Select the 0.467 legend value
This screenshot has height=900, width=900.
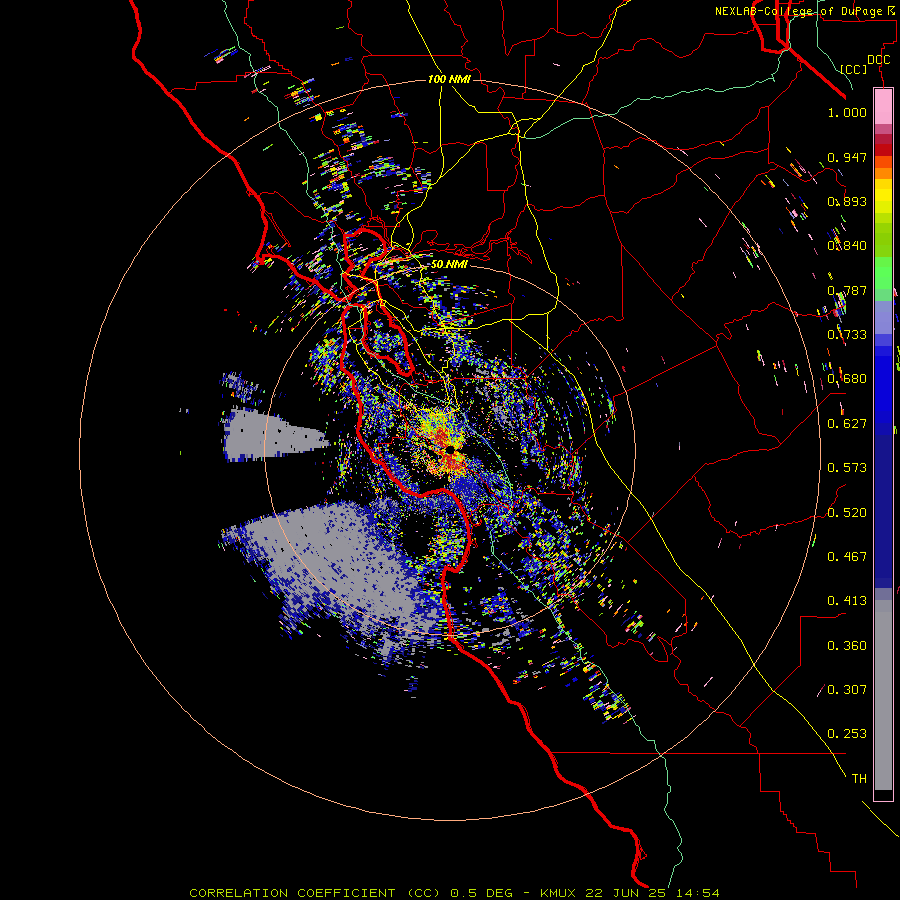[847, 557]
